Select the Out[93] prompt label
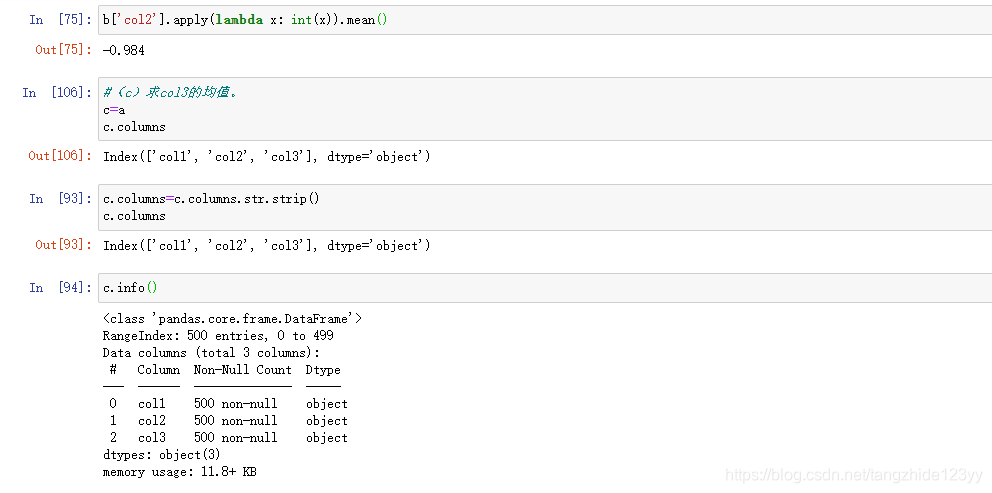Viewport: 992px width, 493px height. (x=64, y=244)
